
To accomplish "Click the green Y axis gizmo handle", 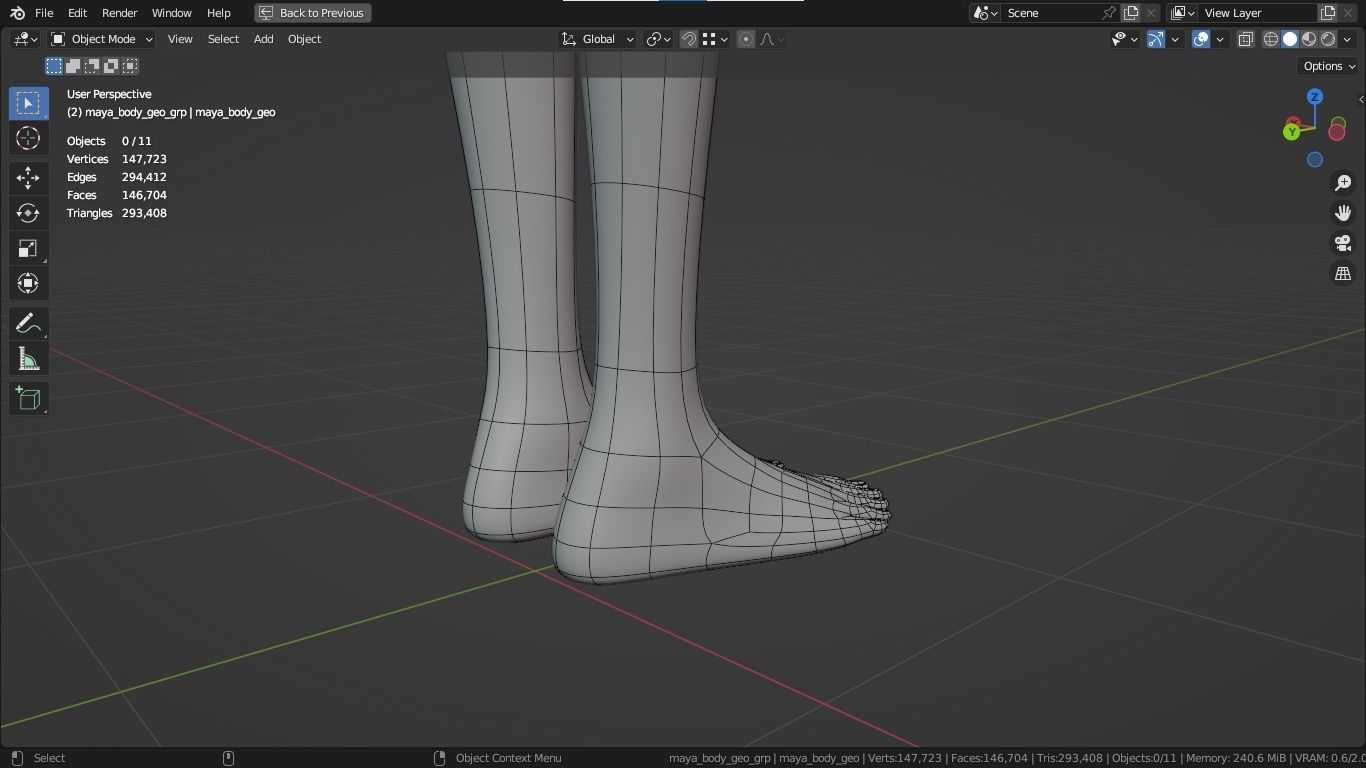I will [x=1292, y=132].
